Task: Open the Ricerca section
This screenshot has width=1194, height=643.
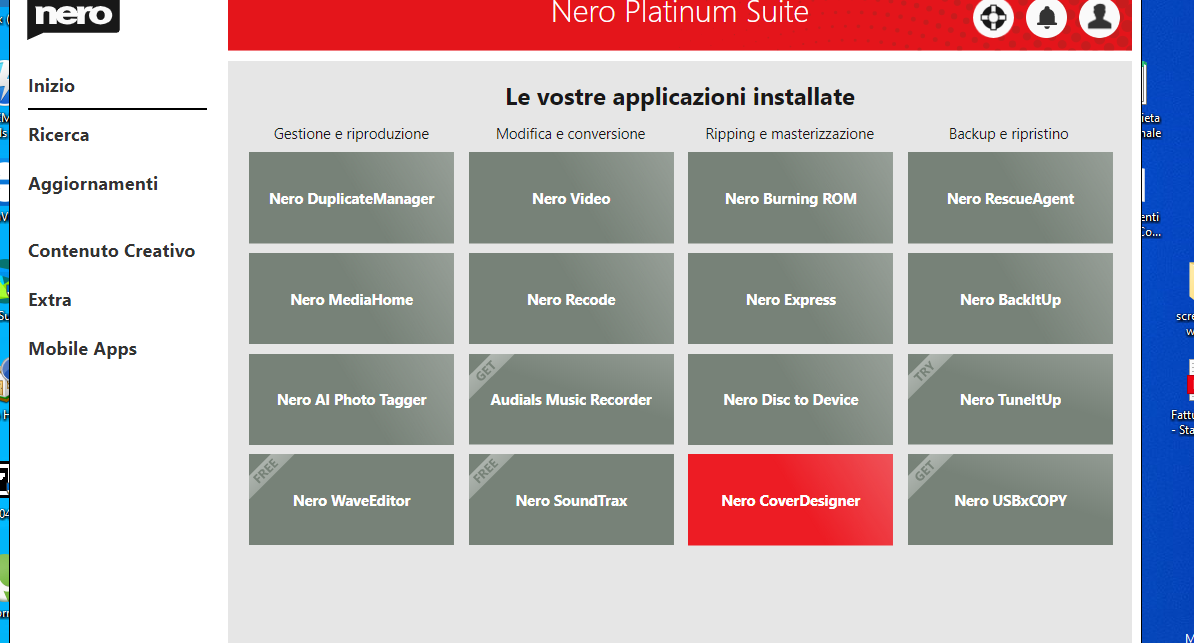Action: pos(59,135)
